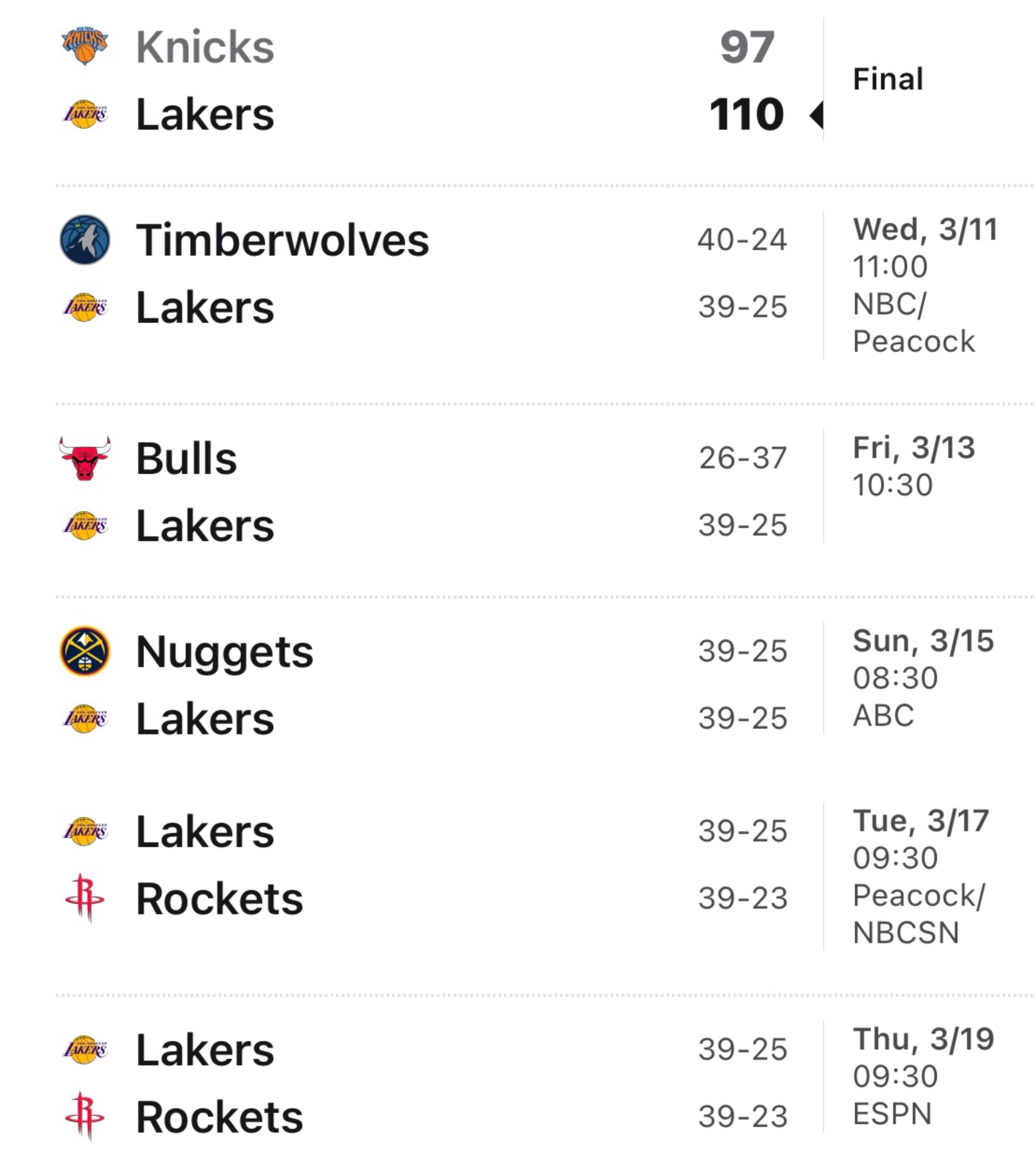The height and width of the screenshot is (1163, 1036).
Task: Open the Nuggets team name
Action: (224, 652)
